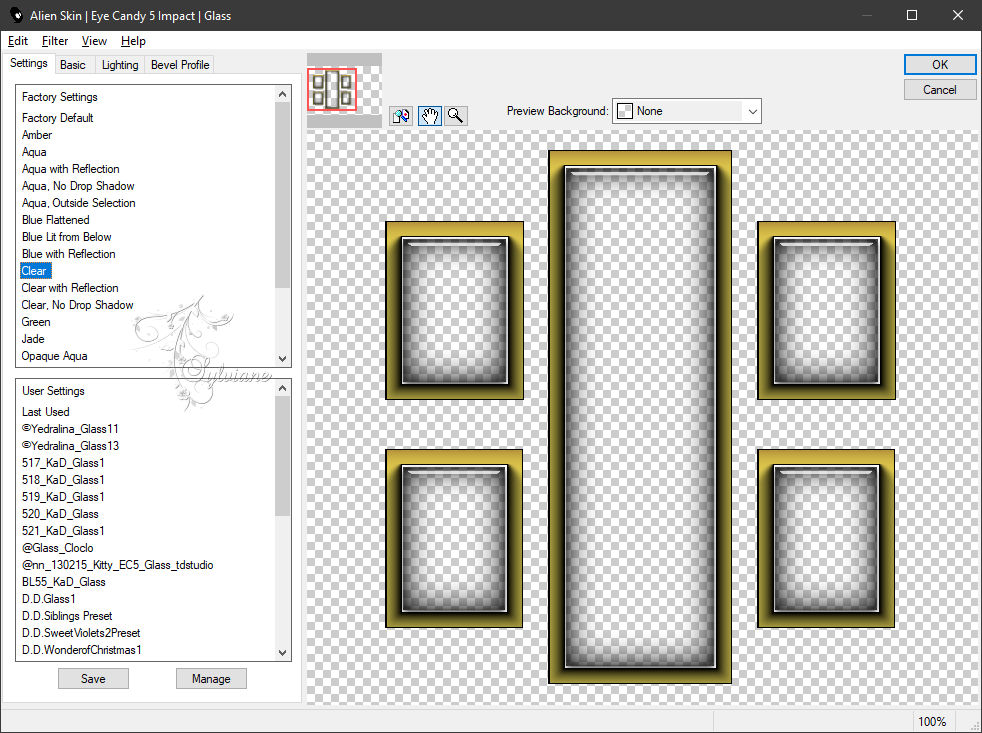Open the View menu
The width and height of the screenshot is (982, 733).
(94, 41)
